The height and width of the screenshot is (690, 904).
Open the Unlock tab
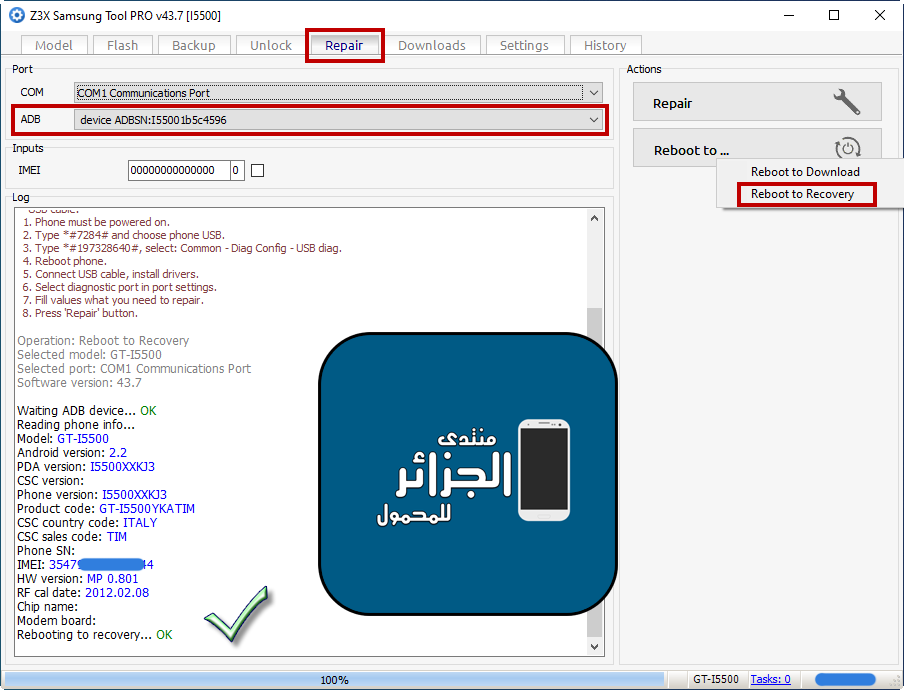click(270, 45)
